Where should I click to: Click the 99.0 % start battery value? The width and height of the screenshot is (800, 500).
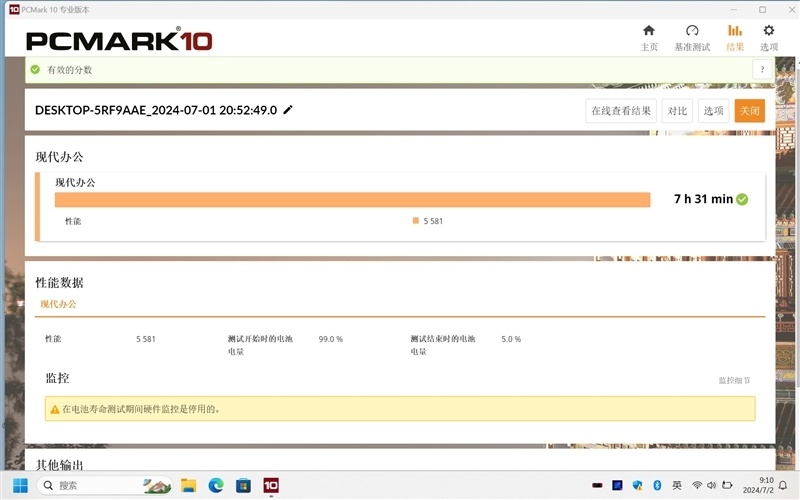pyautogui.click(x=331, y=339)
